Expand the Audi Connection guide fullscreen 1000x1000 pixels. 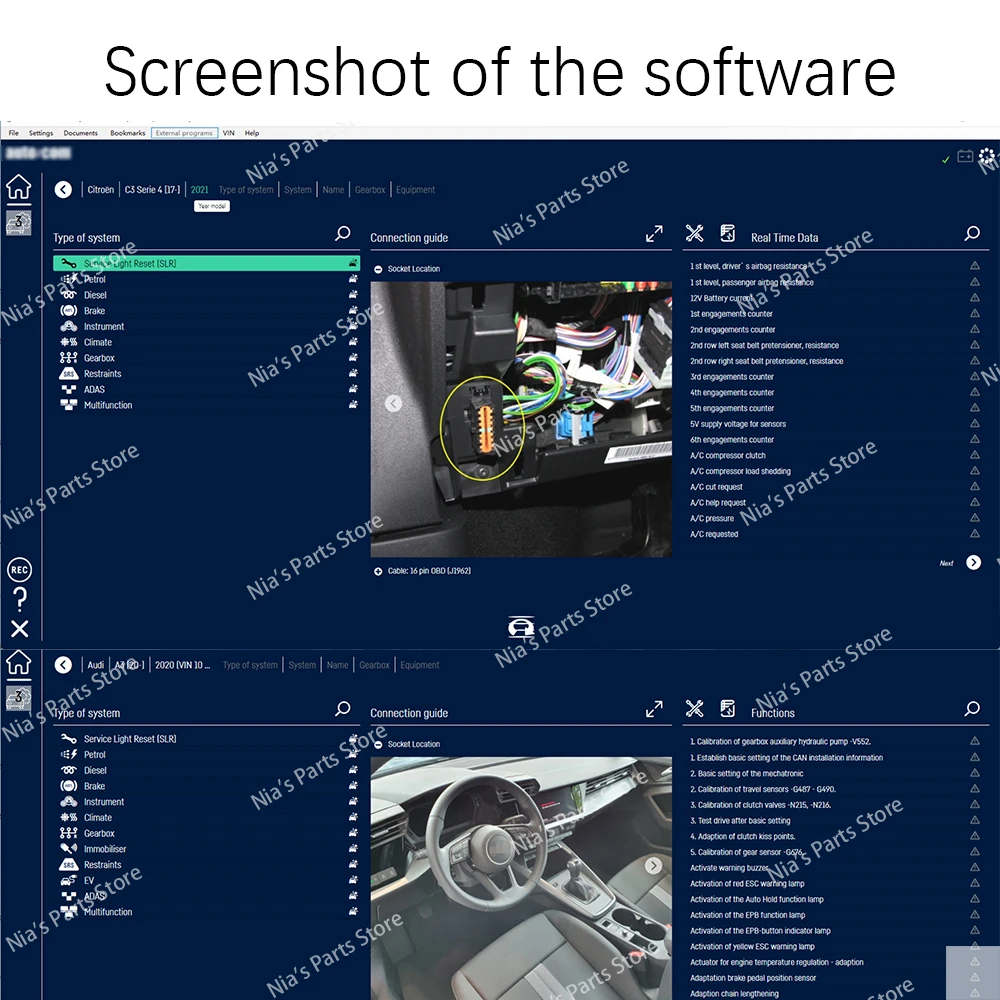(x=654, y=709)
